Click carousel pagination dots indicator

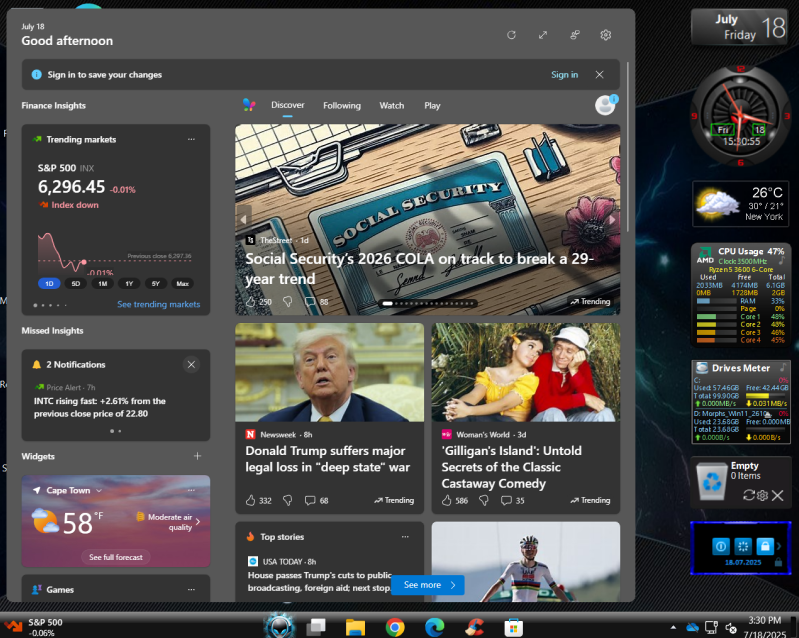click(x=428, y=303)
